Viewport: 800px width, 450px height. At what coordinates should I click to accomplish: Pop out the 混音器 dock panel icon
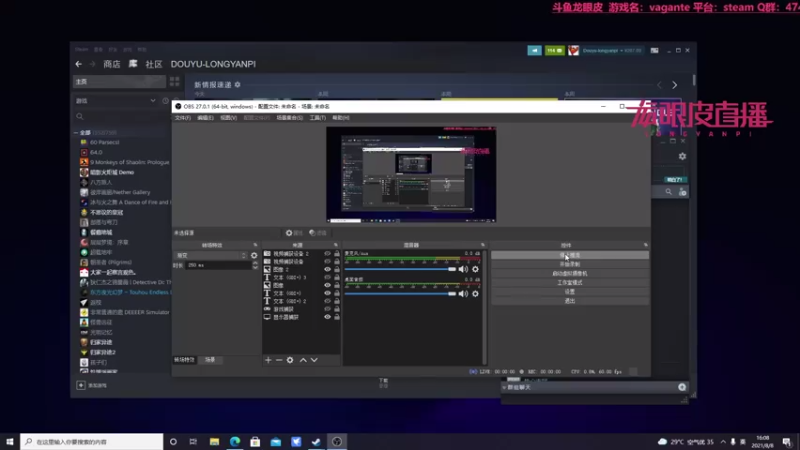tap(483, 245)
